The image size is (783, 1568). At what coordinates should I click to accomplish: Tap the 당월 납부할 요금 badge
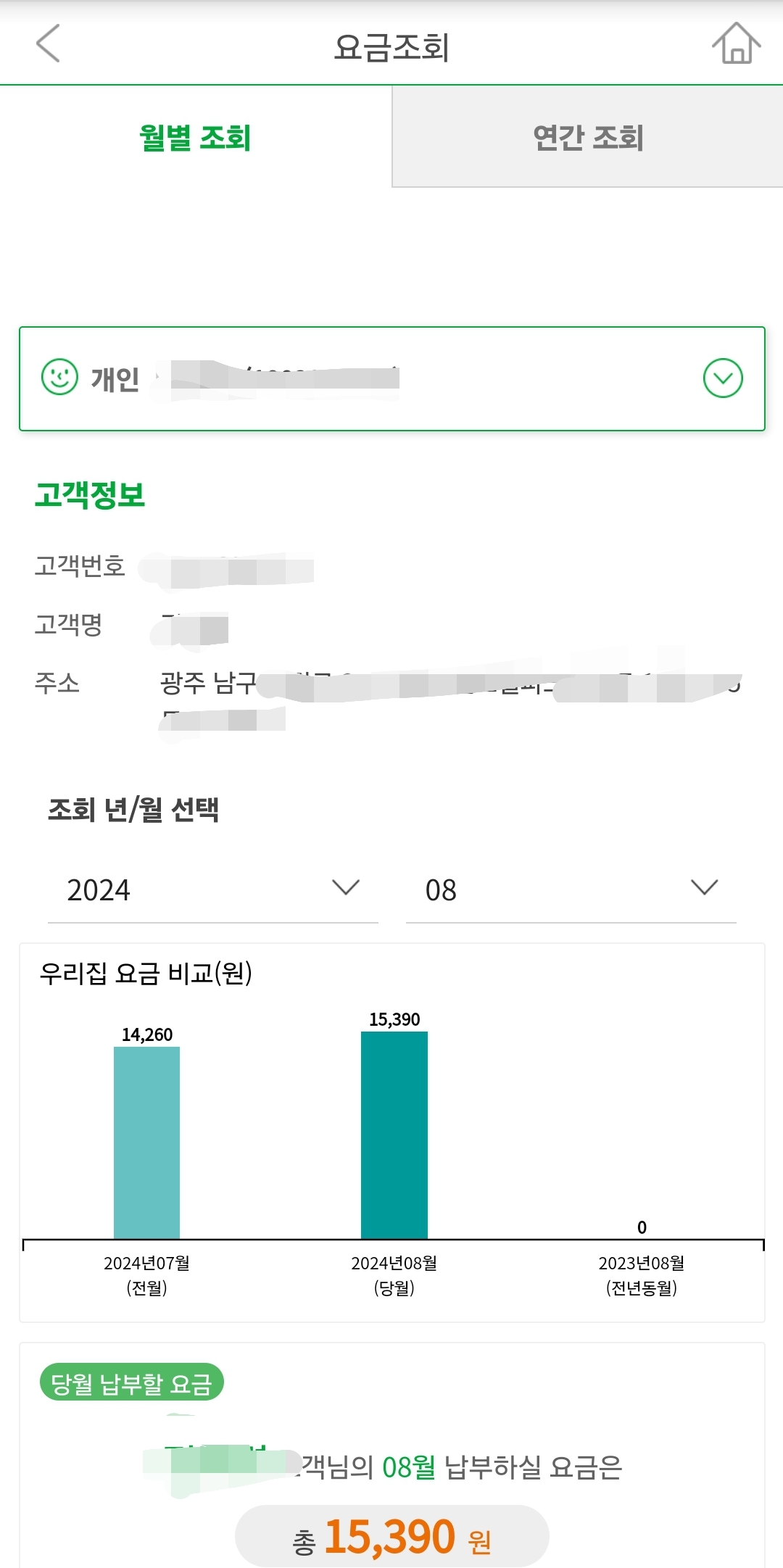click(x=131, y=1383)
